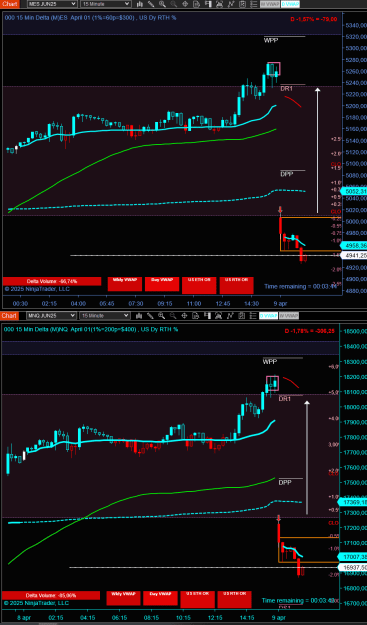Open Properties icon in MES chart toolbar
This screenshot has width=367, height=625.
pyautogui.click(x=242, y=4)
